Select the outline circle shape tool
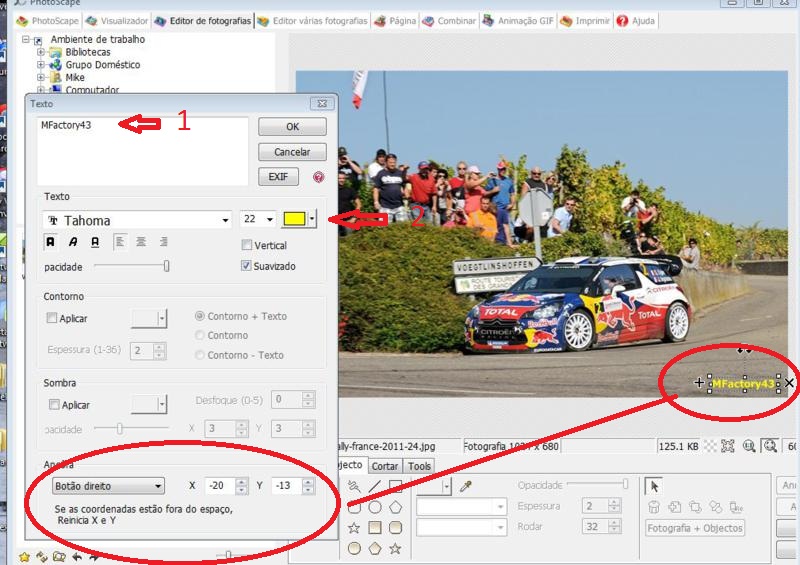Image resolution: width=800 pixels, height=565 pixels. [374, 507]
